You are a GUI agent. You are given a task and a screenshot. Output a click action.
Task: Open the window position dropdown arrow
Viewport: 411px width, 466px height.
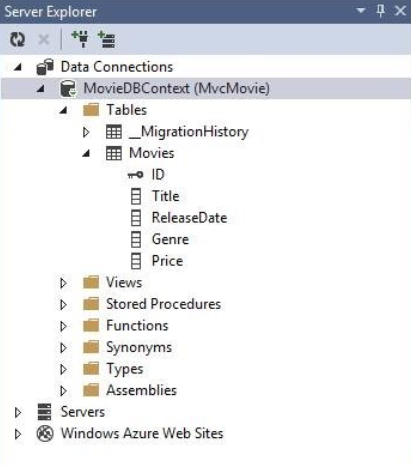[361, 11]
